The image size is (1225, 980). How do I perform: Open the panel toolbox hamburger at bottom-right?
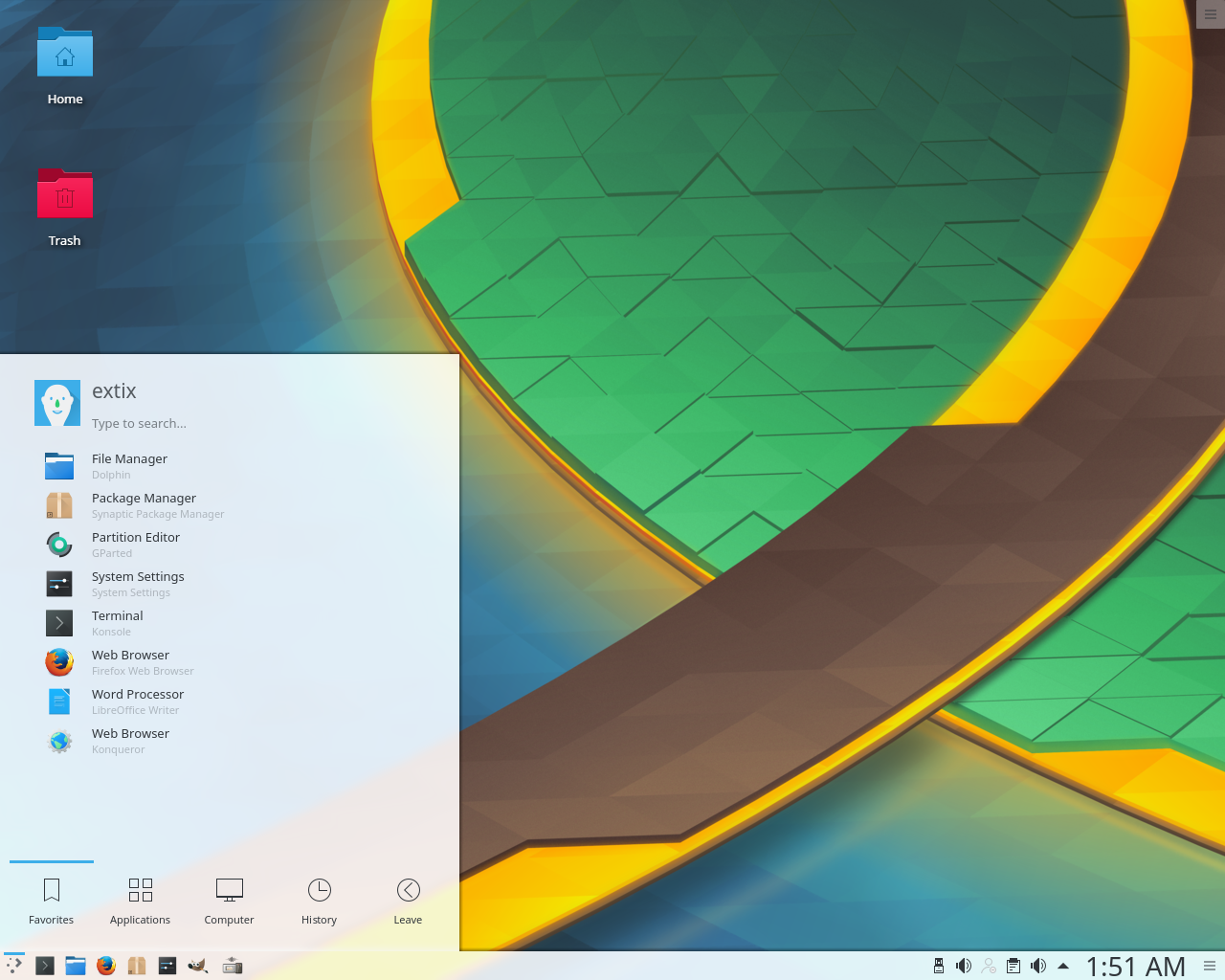click(x=1211, y=966)
